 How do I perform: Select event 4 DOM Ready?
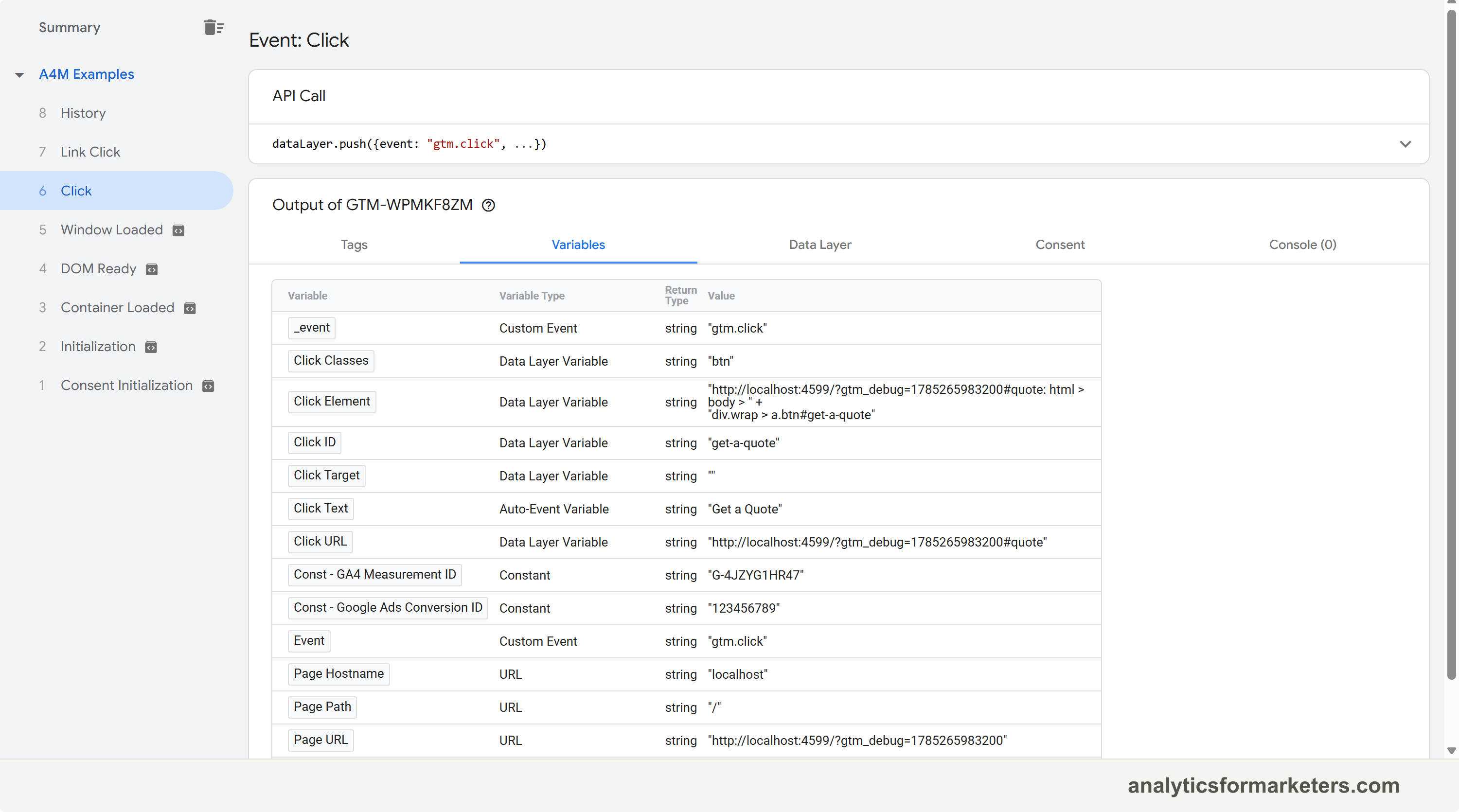116,269
